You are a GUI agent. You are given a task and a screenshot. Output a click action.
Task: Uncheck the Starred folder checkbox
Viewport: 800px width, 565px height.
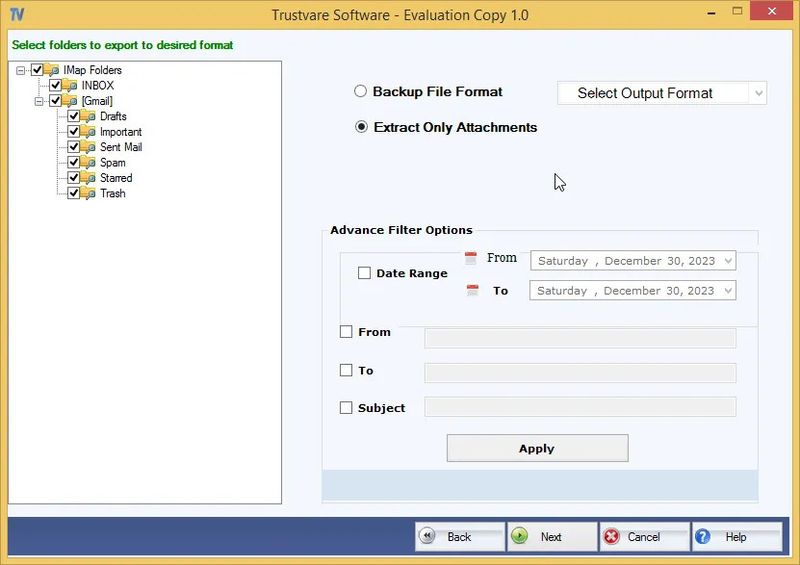click(x=73, y=177)
